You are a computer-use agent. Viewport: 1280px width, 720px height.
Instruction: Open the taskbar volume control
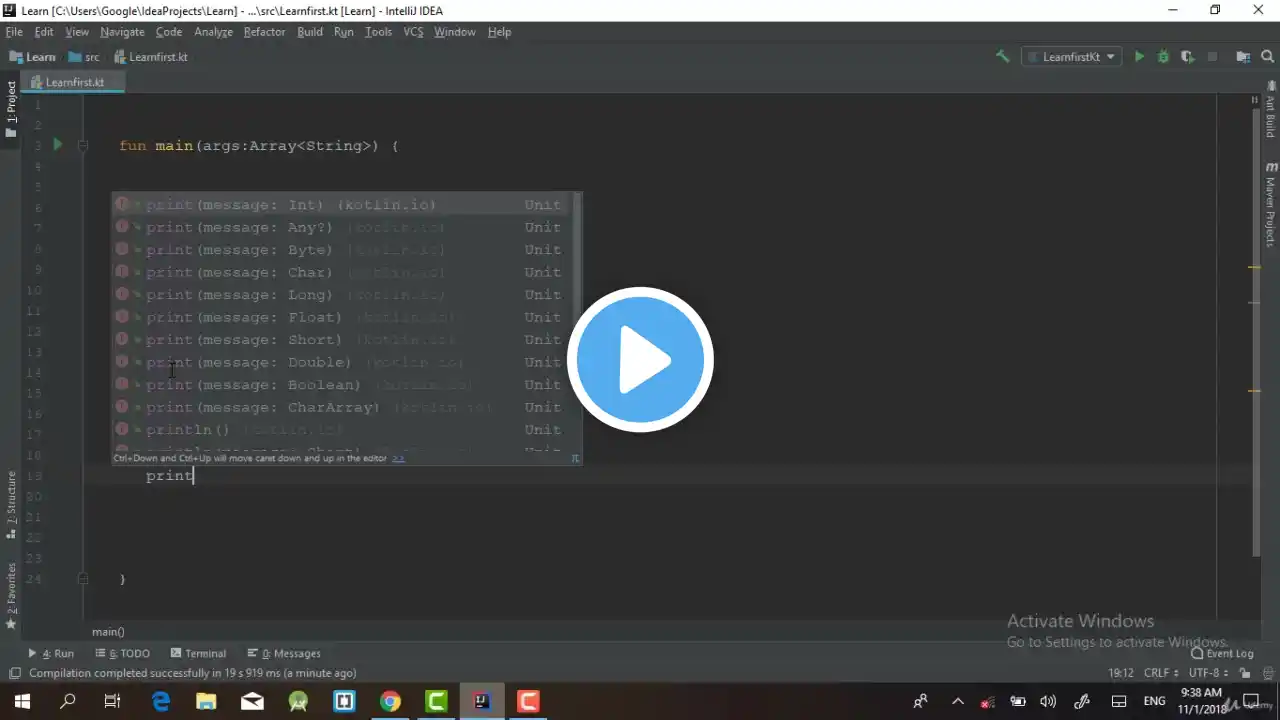pos(1048,701)
